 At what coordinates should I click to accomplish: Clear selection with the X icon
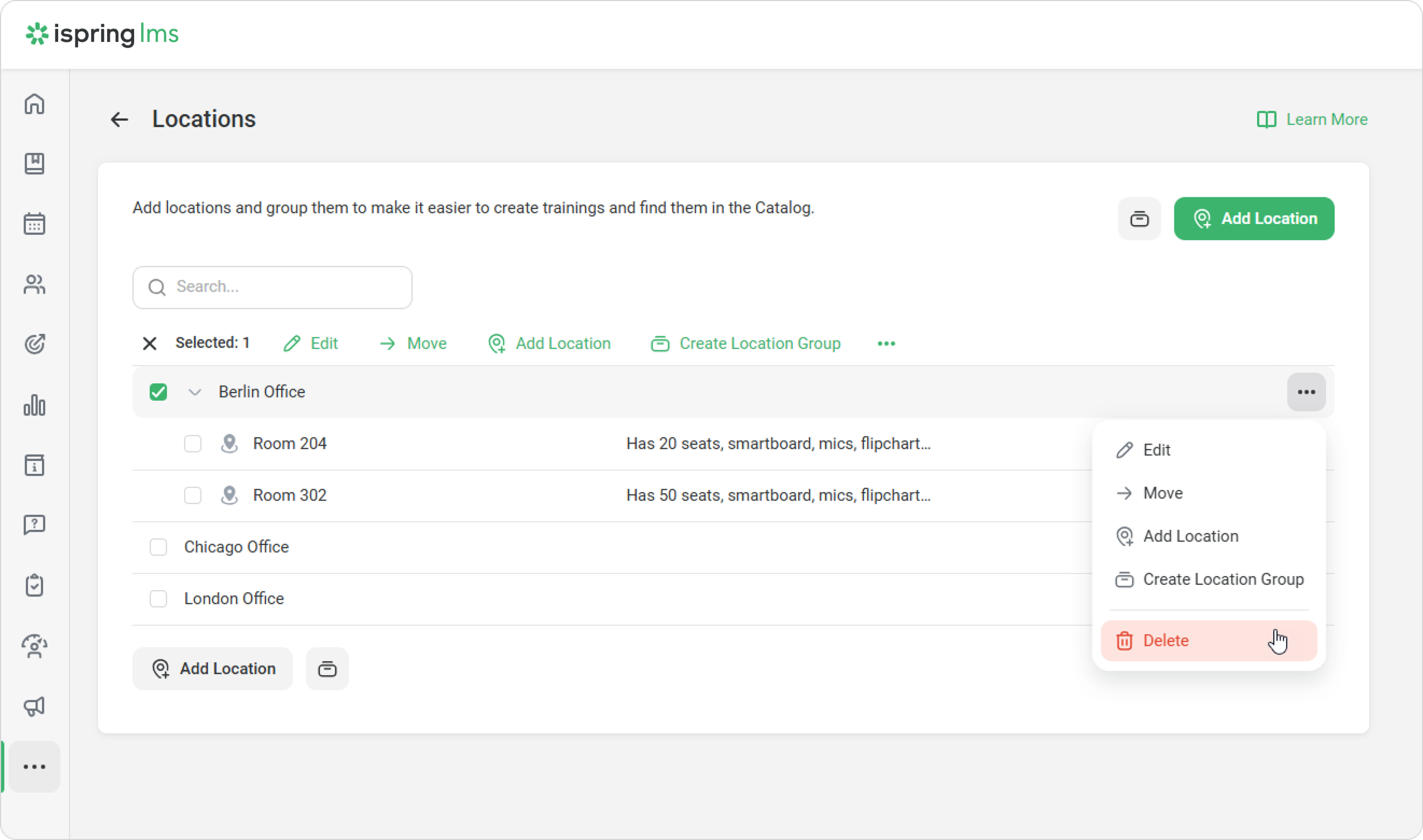pos(149,344)
